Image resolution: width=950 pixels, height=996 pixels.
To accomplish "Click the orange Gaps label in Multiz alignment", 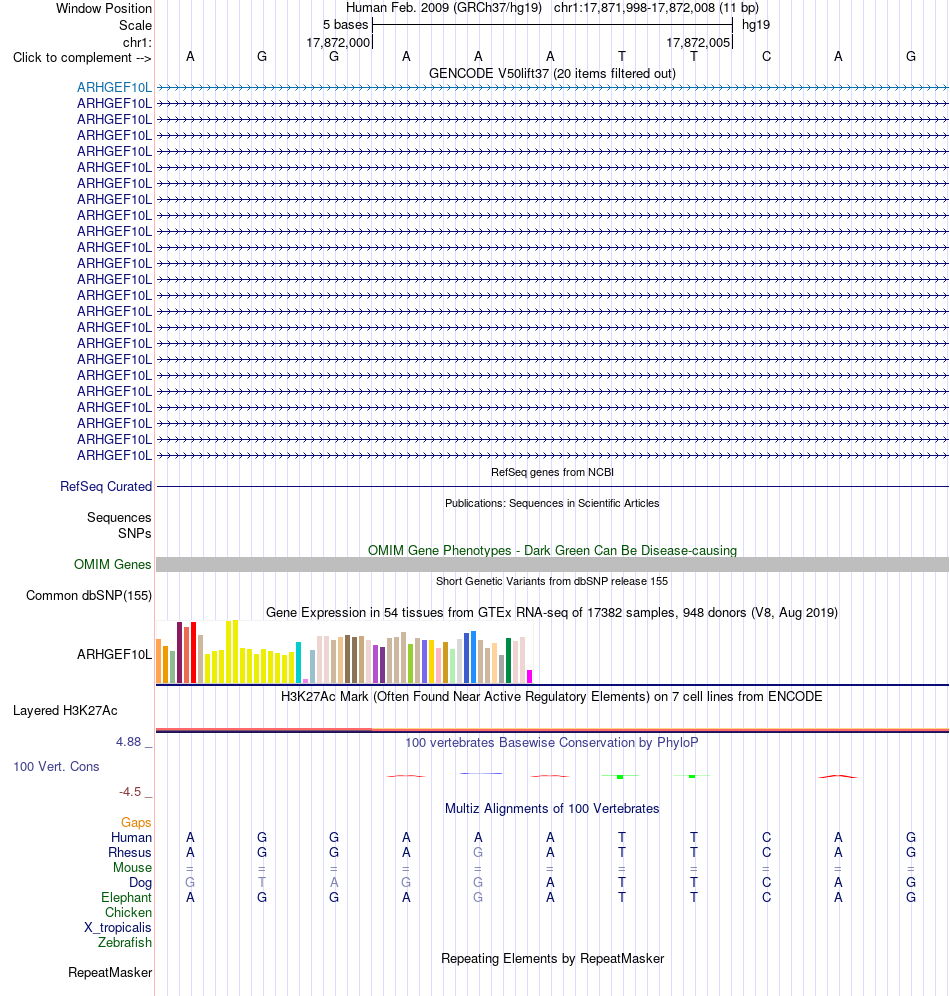I will (136, 823).
